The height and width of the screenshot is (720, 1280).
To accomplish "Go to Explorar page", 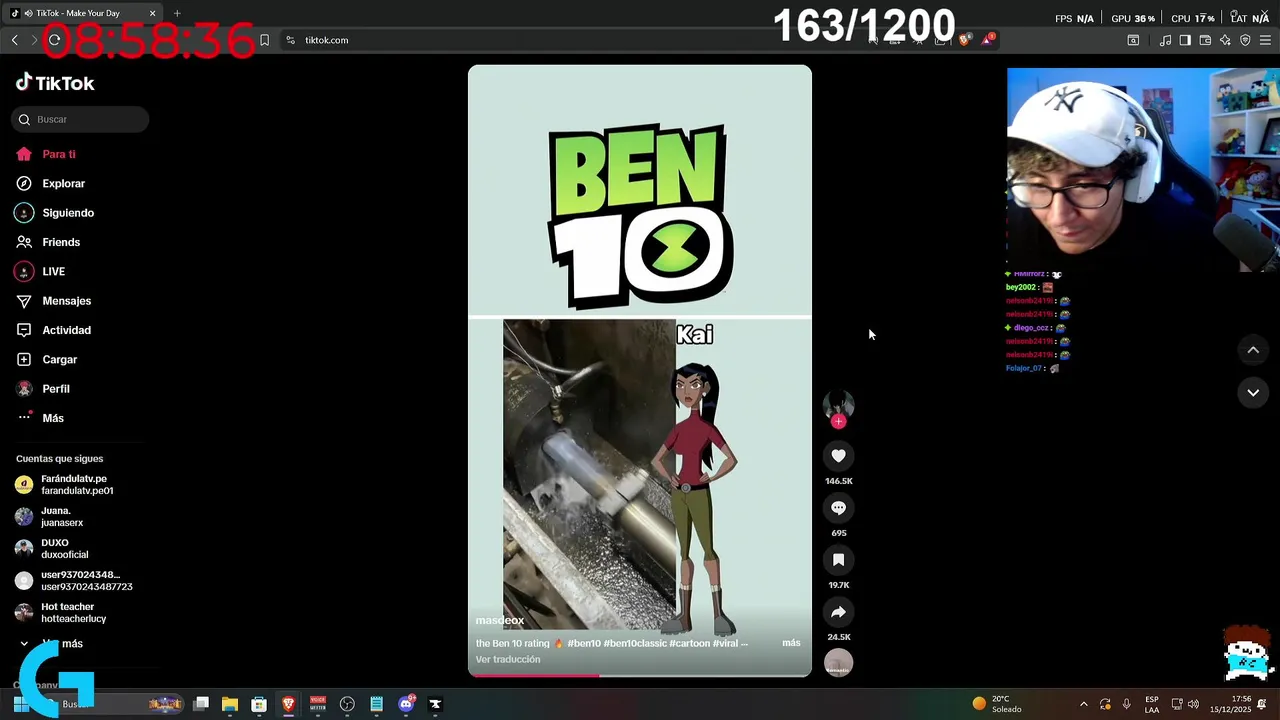I will click(50, 183).
